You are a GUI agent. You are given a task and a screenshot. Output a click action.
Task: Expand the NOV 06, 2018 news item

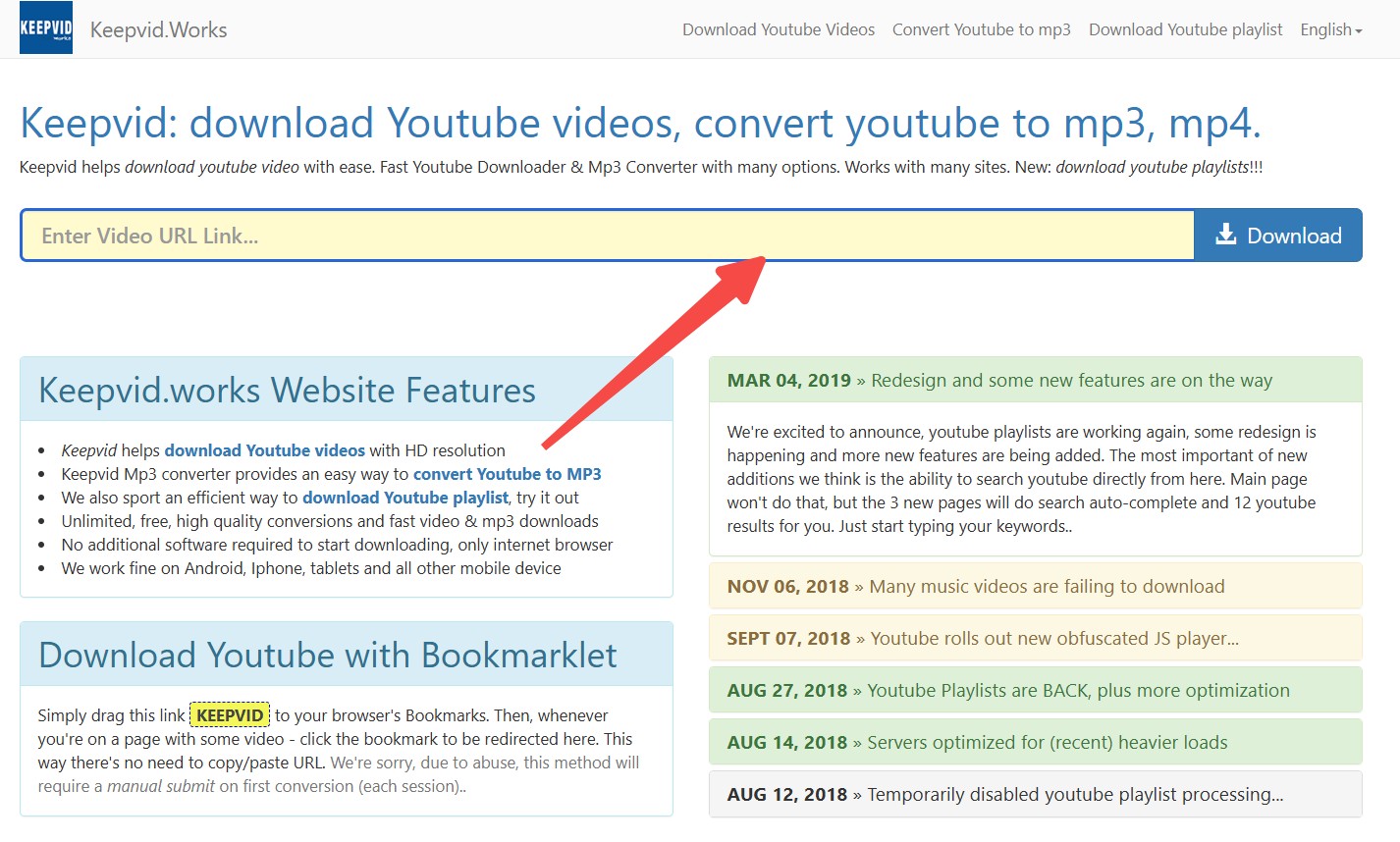[1035, 586]
